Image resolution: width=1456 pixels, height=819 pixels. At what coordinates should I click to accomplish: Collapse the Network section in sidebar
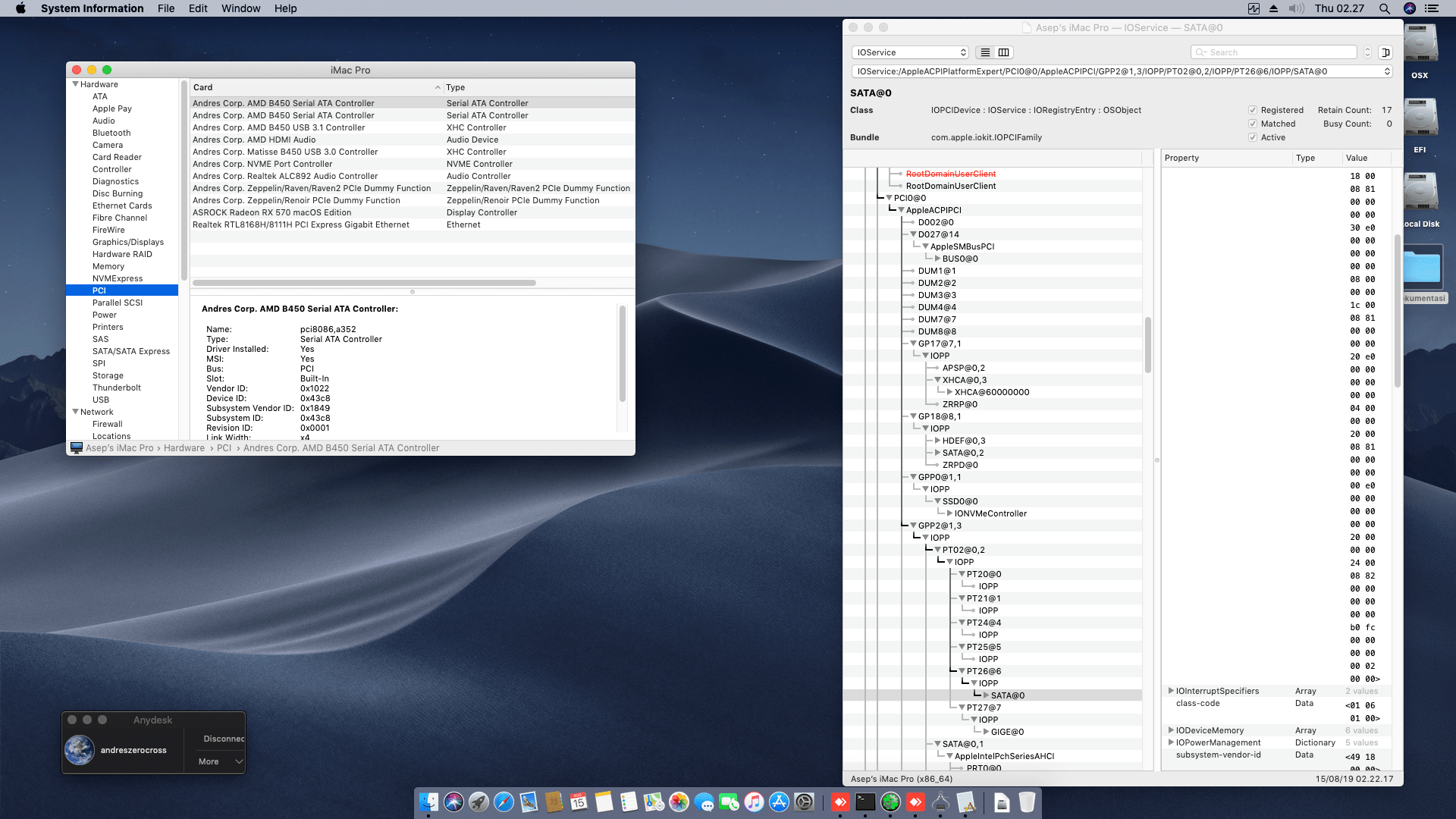click(76, 412)
